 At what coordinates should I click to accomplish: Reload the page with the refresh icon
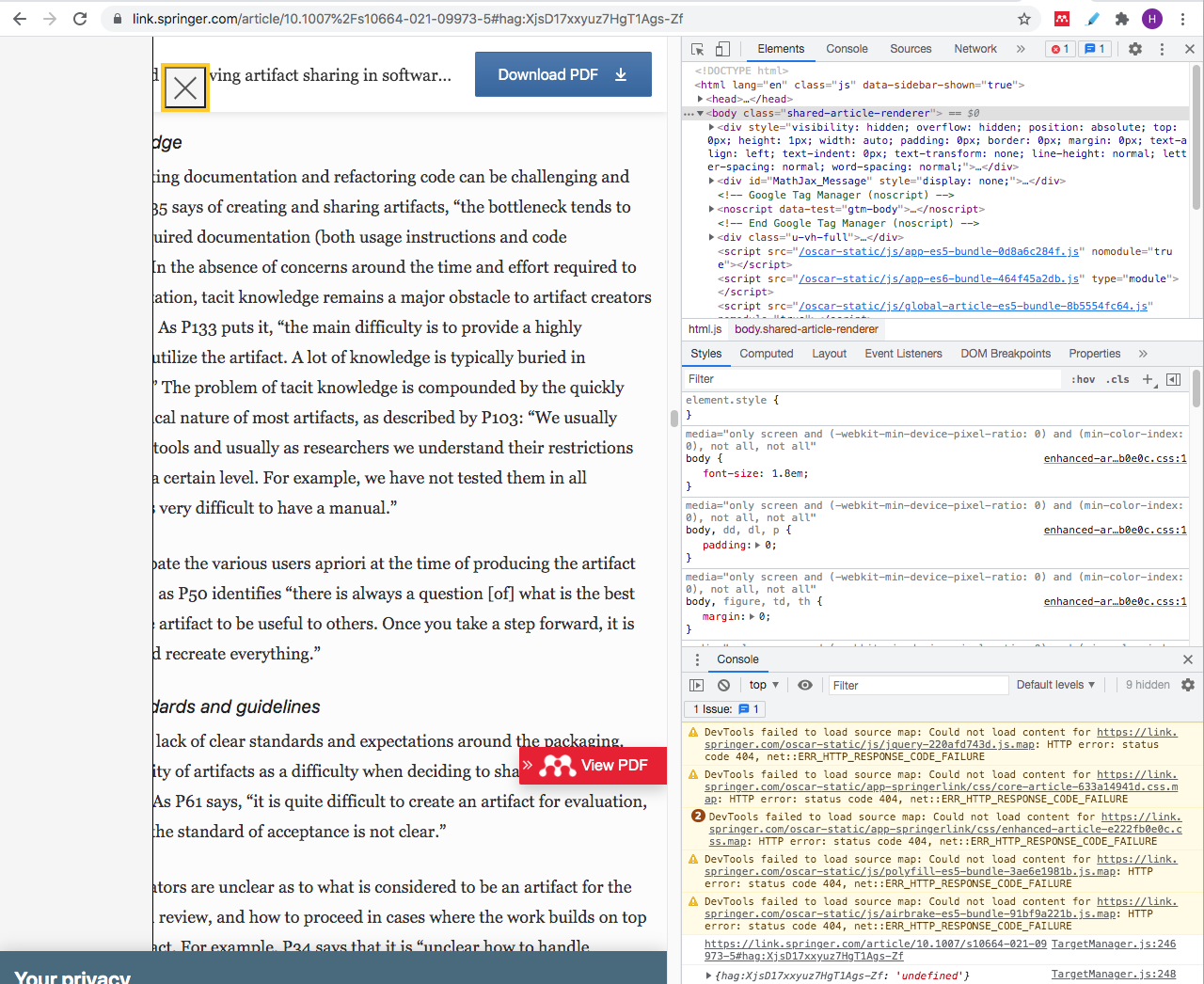(80, 19)
